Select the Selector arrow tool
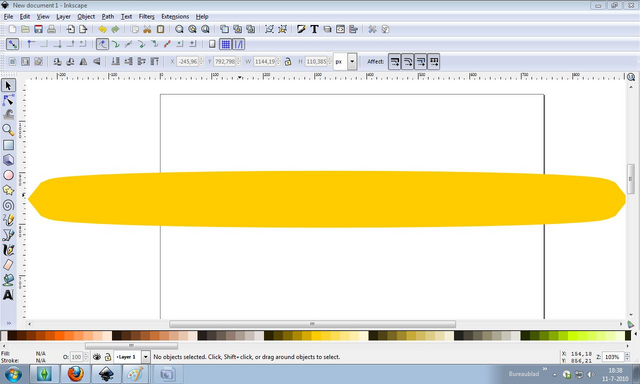Screen dimensions: 640x384 (8, 85)
